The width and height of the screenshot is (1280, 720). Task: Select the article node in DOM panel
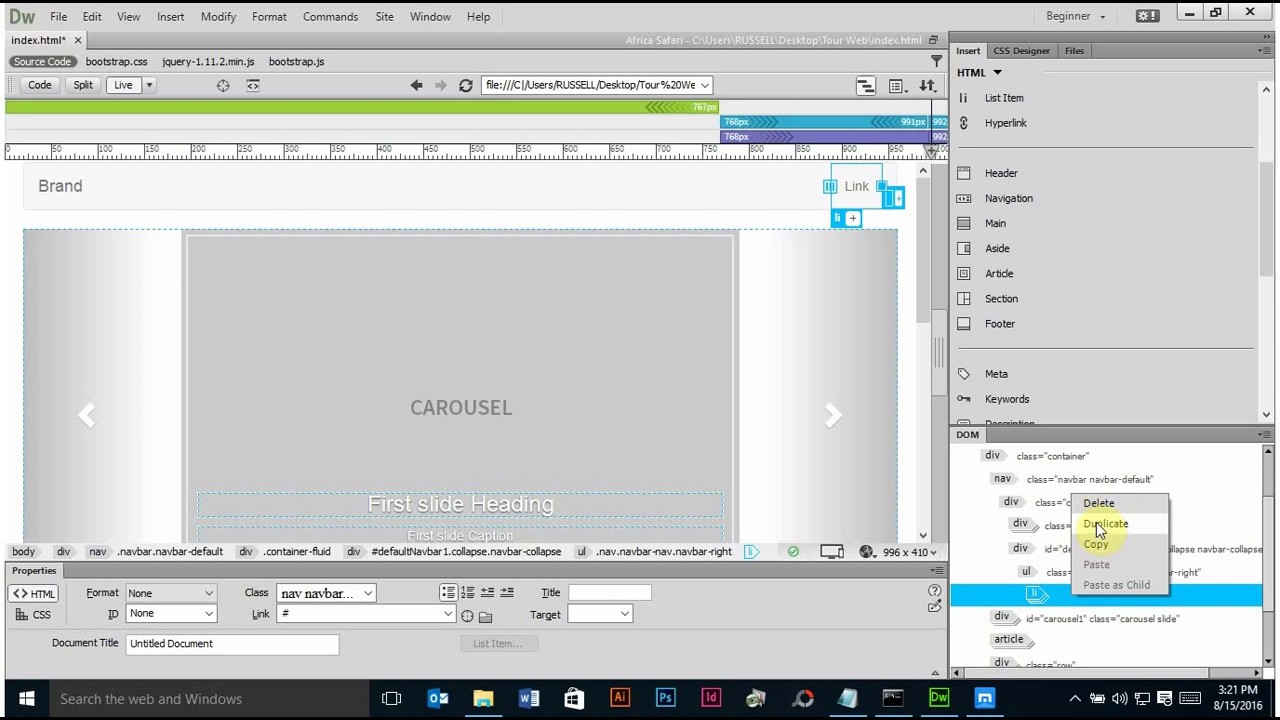[x=1009, y=640]
